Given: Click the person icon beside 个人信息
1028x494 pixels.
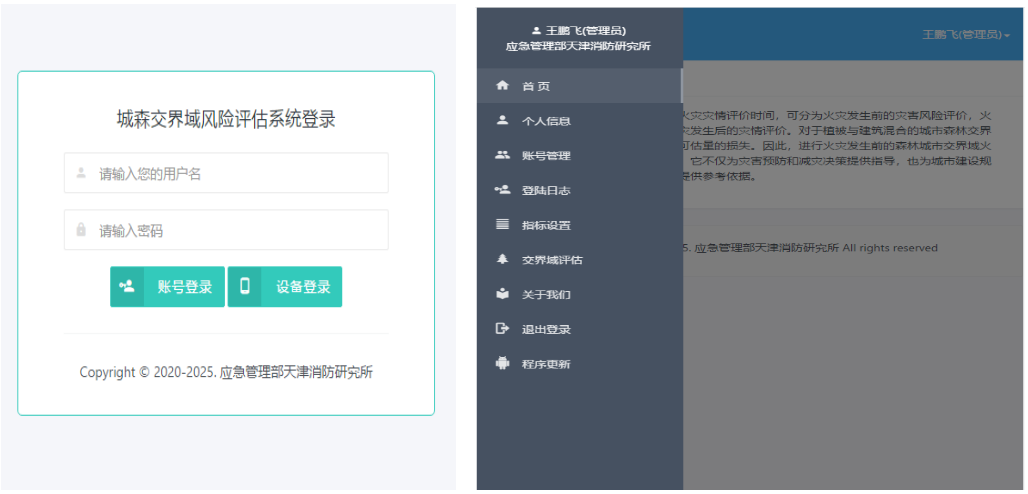Looking at the screenshot, I should [502, 120].
